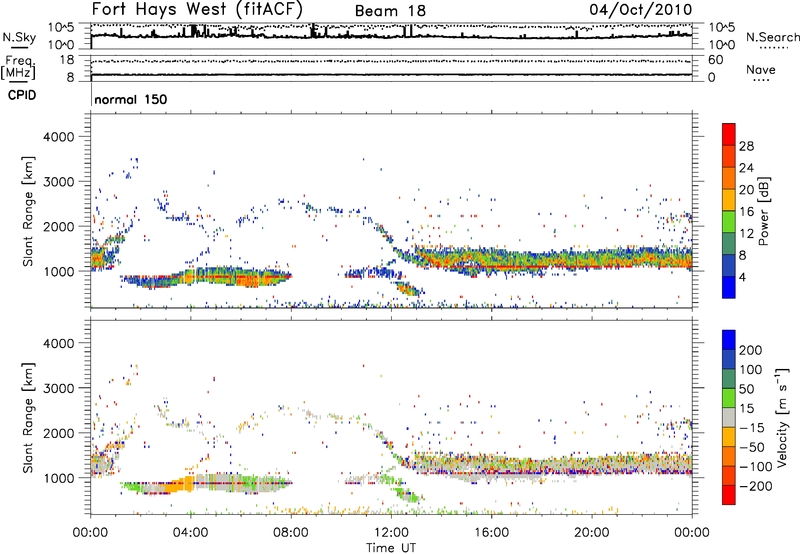Viewport: 800px width, 554px height.
Task: Click the 'Power [dB]' colorbar label
Action: (x=764, y=211)
